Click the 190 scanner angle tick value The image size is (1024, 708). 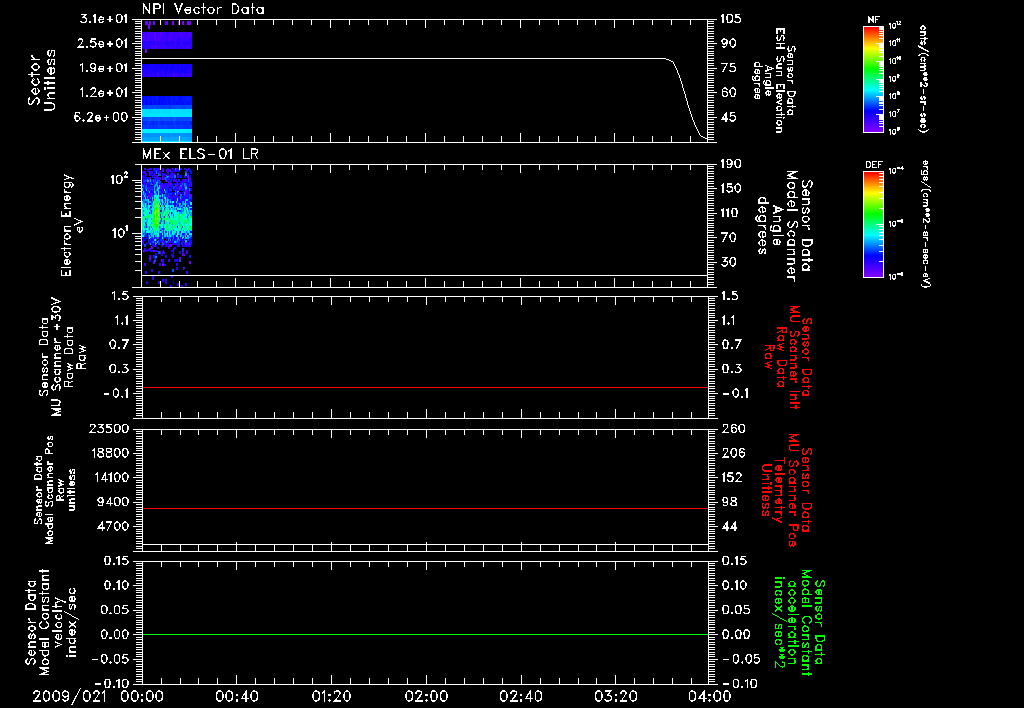(x=731, y=164)
